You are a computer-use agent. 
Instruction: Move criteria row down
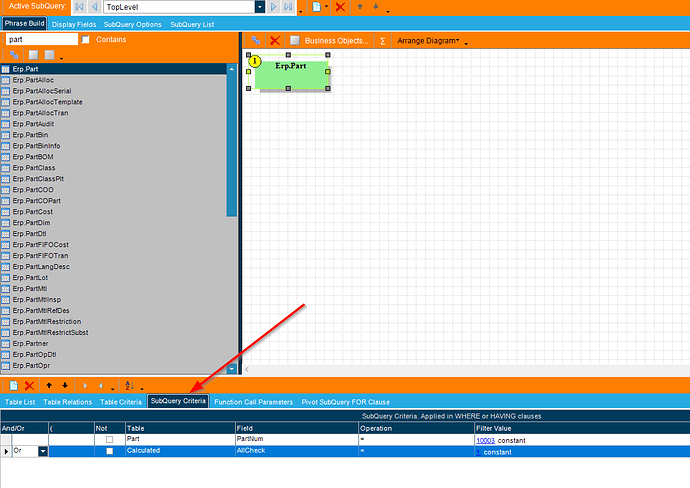tap(65, 385)
